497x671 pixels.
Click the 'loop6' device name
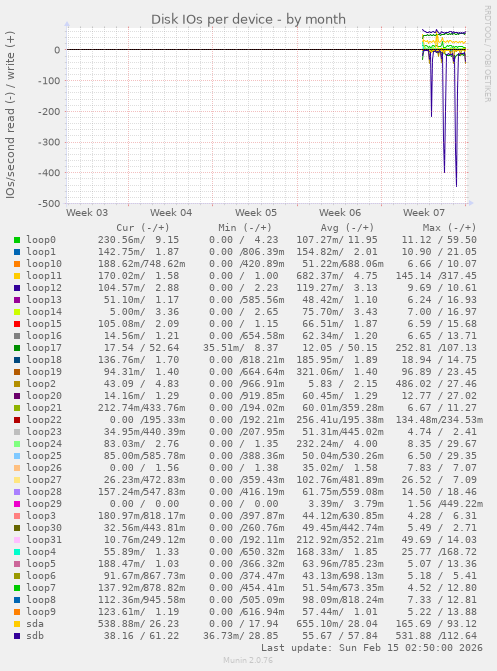41,576
